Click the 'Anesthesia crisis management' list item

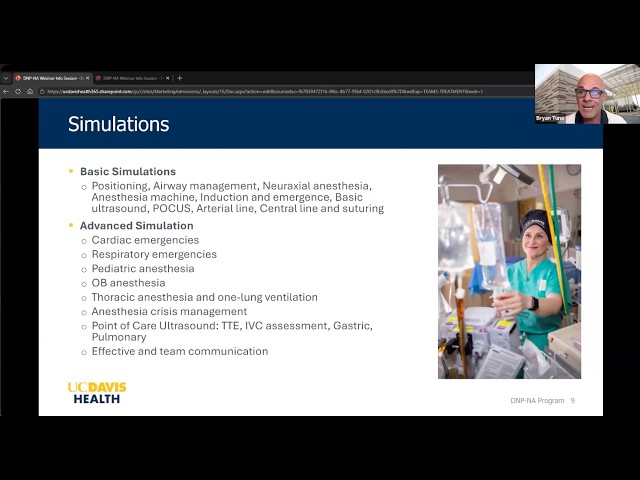tap(169, 311)
